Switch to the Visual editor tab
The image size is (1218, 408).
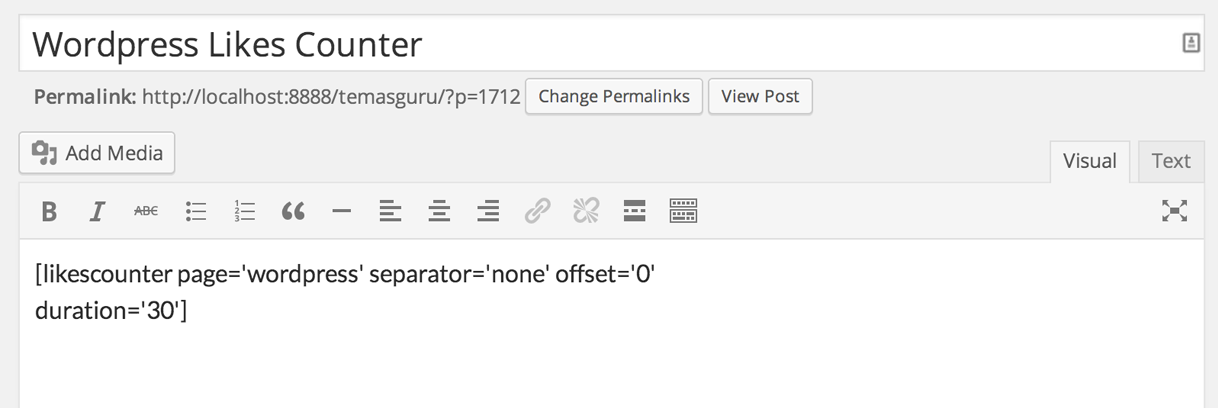[x=1089, y=161]
